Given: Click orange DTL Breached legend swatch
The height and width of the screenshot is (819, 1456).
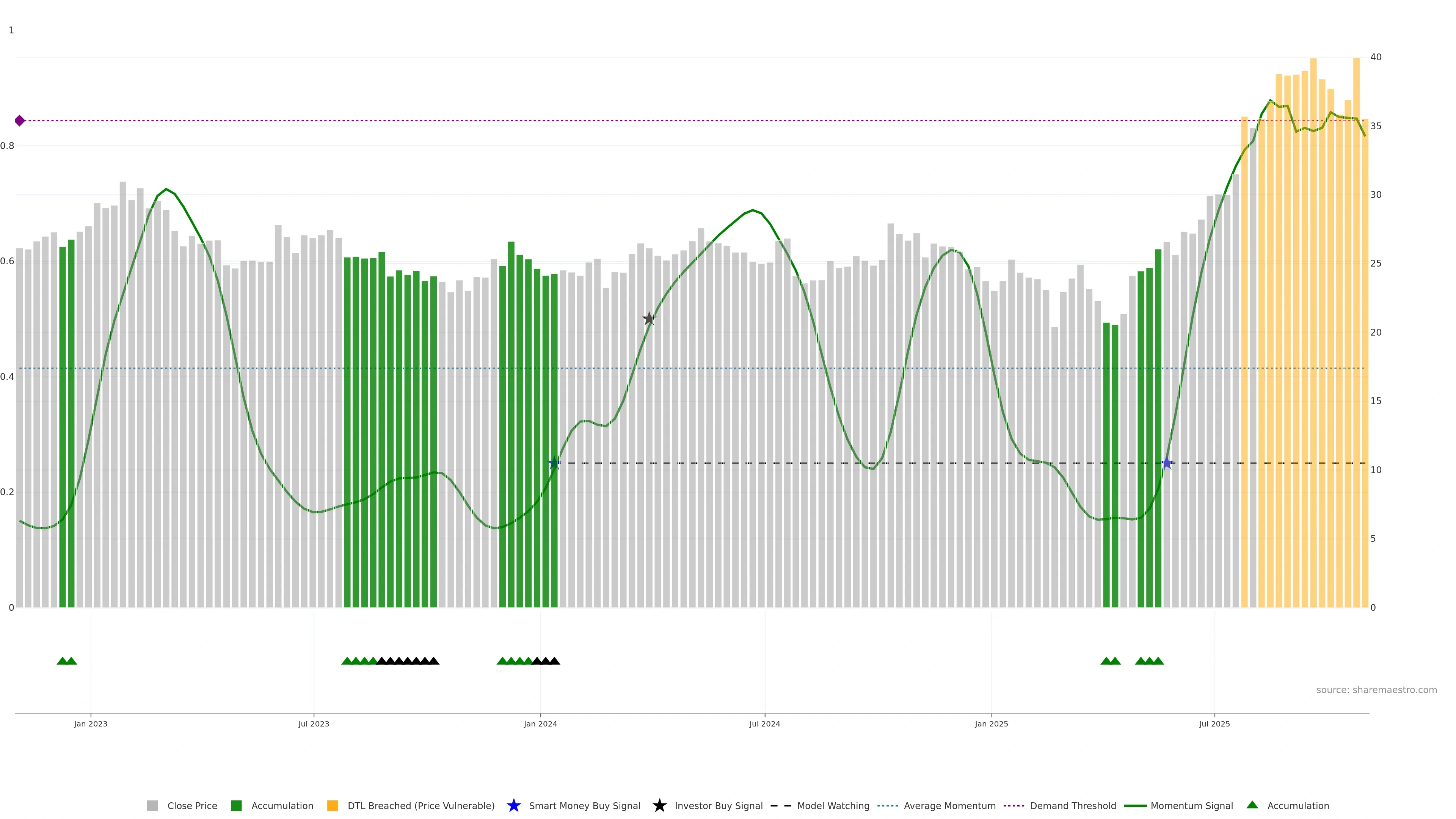Looking at the screenshot, I should [x=333, y=805].
